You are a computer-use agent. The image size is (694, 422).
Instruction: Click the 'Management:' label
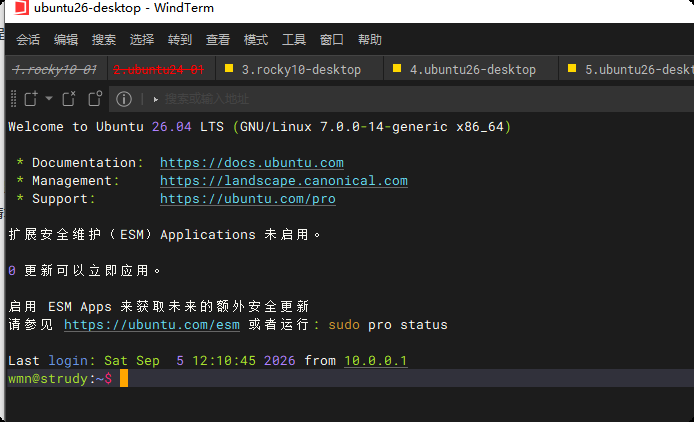point(76,181)
